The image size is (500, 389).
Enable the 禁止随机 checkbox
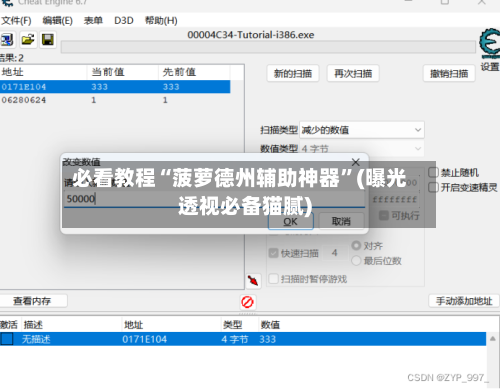pyautogui.click(x=433, y=172)
